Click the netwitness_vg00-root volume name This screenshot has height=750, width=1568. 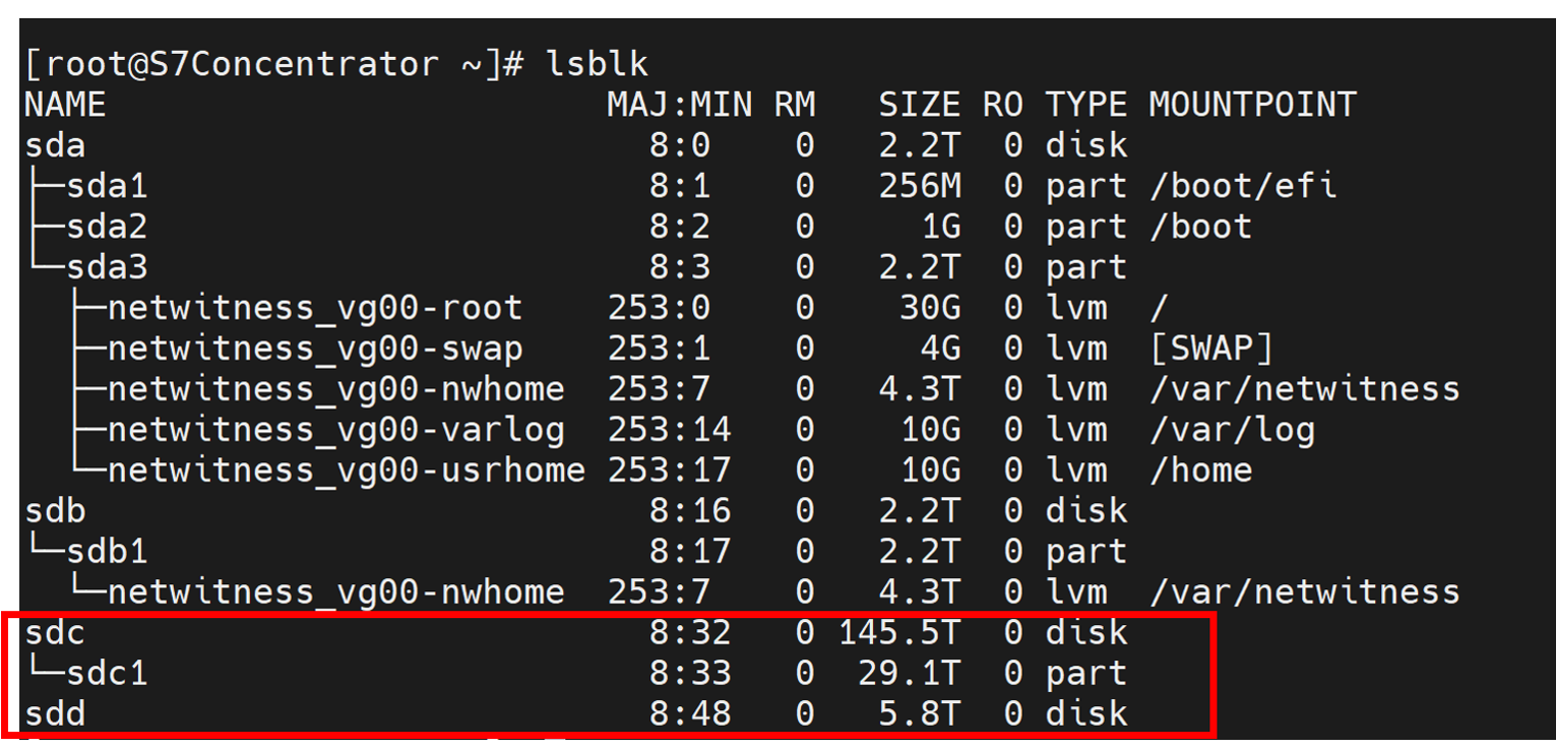point(315,308)
